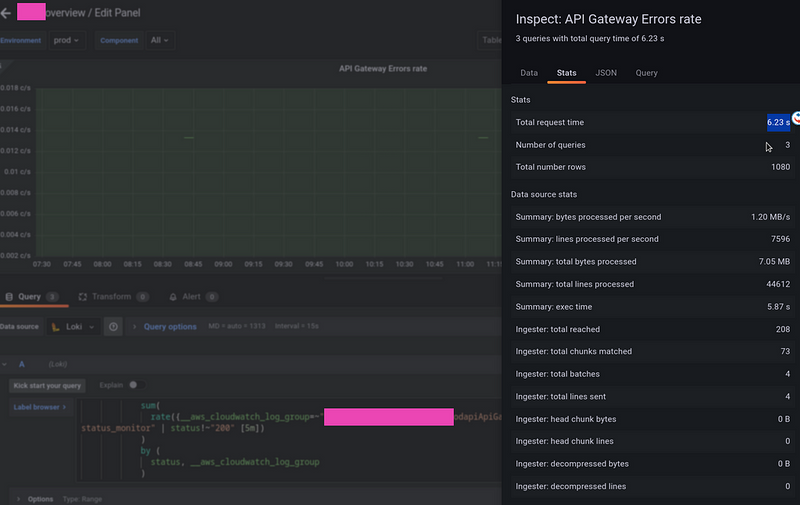
Task: Click the Transform tab icon
Action: click(83, 297)
